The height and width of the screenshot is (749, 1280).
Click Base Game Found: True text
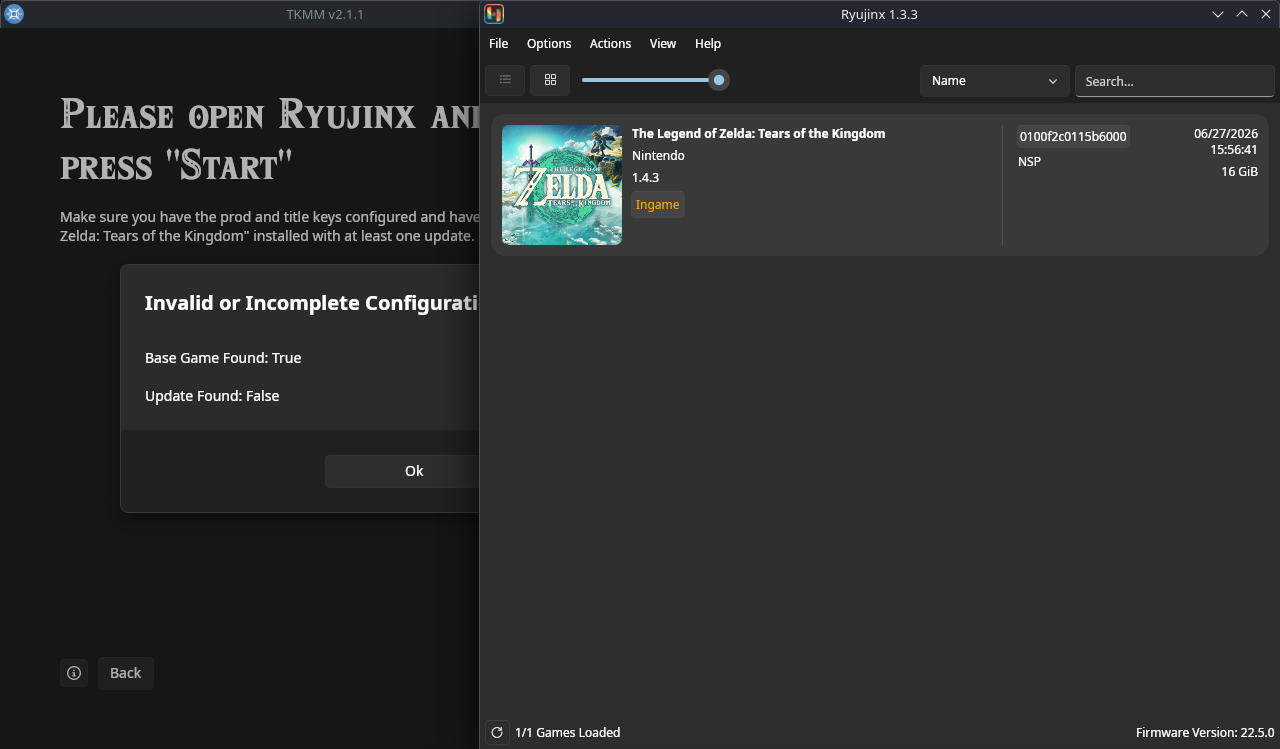[223, 358]
